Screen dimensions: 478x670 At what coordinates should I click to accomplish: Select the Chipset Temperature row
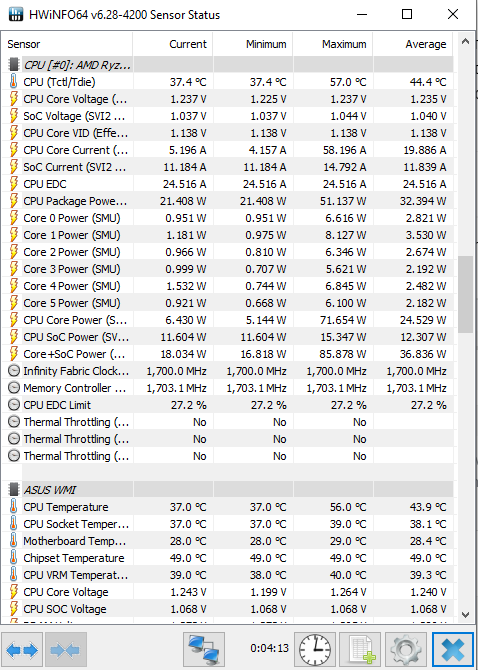(227, 558)
